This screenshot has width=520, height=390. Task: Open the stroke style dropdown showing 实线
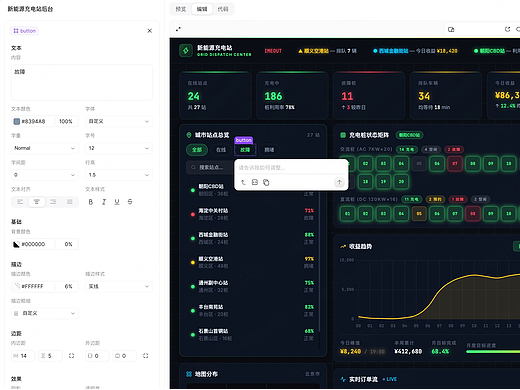119,286
